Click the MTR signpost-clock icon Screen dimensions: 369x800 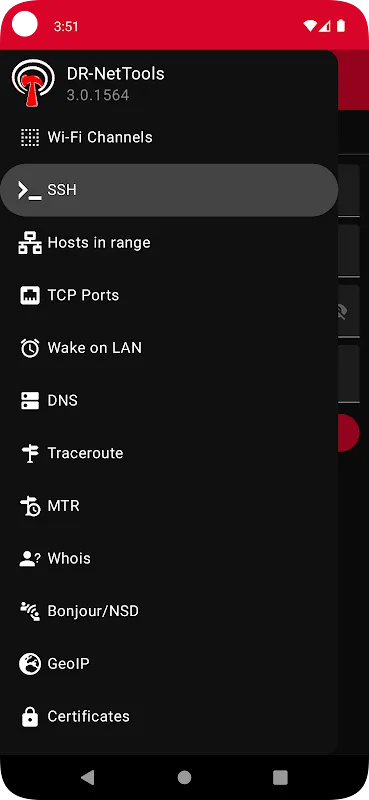click(x=30, y=506)
